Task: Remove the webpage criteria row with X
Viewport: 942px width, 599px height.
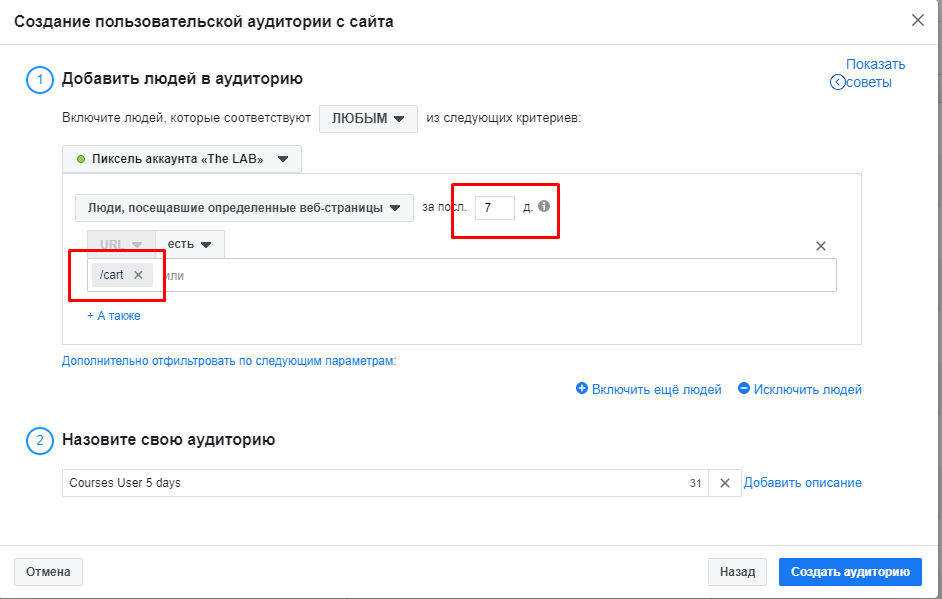Action: [820, 245]
